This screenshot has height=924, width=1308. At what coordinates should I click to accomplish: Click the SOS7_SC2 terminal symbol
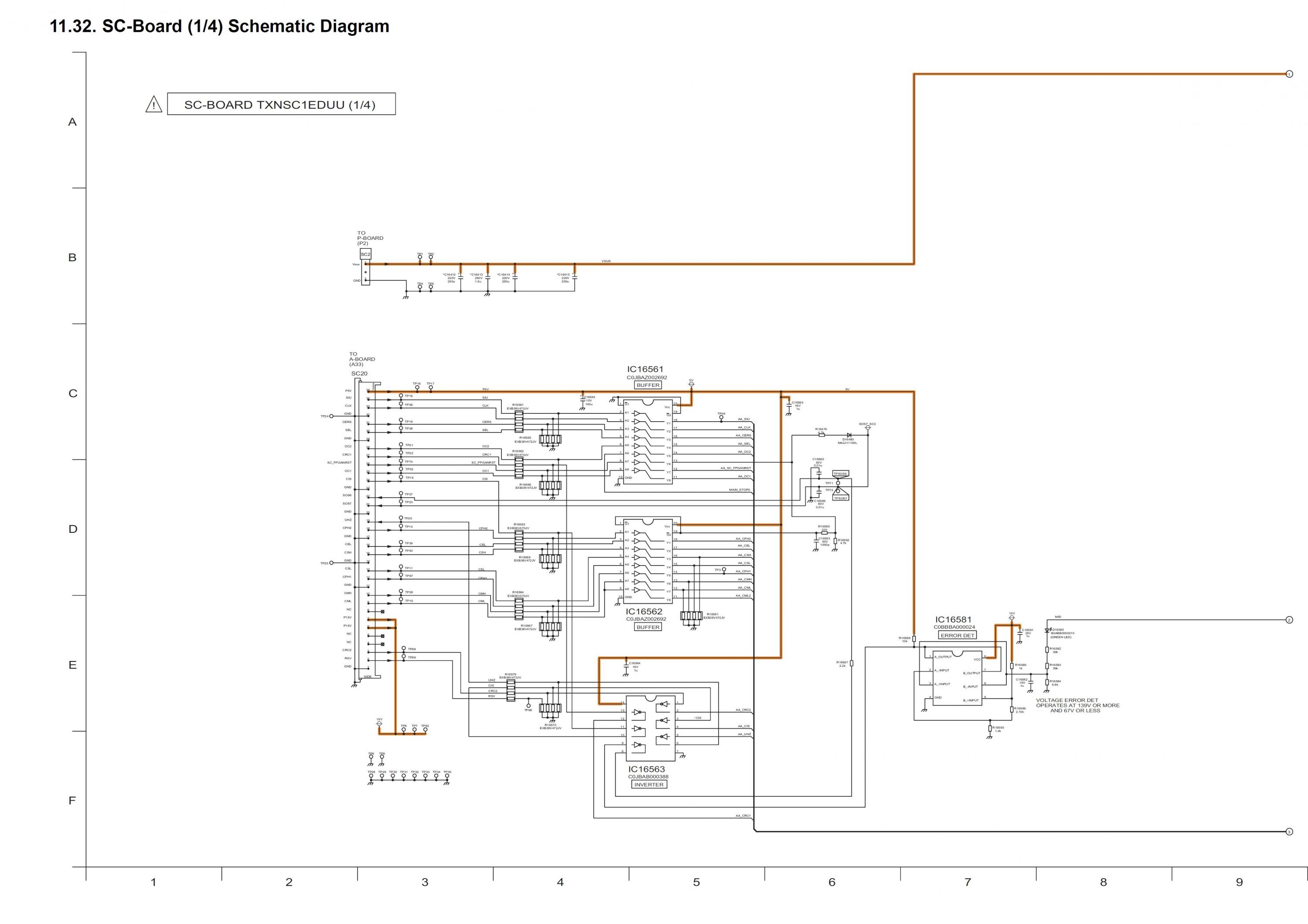(868, 428)
